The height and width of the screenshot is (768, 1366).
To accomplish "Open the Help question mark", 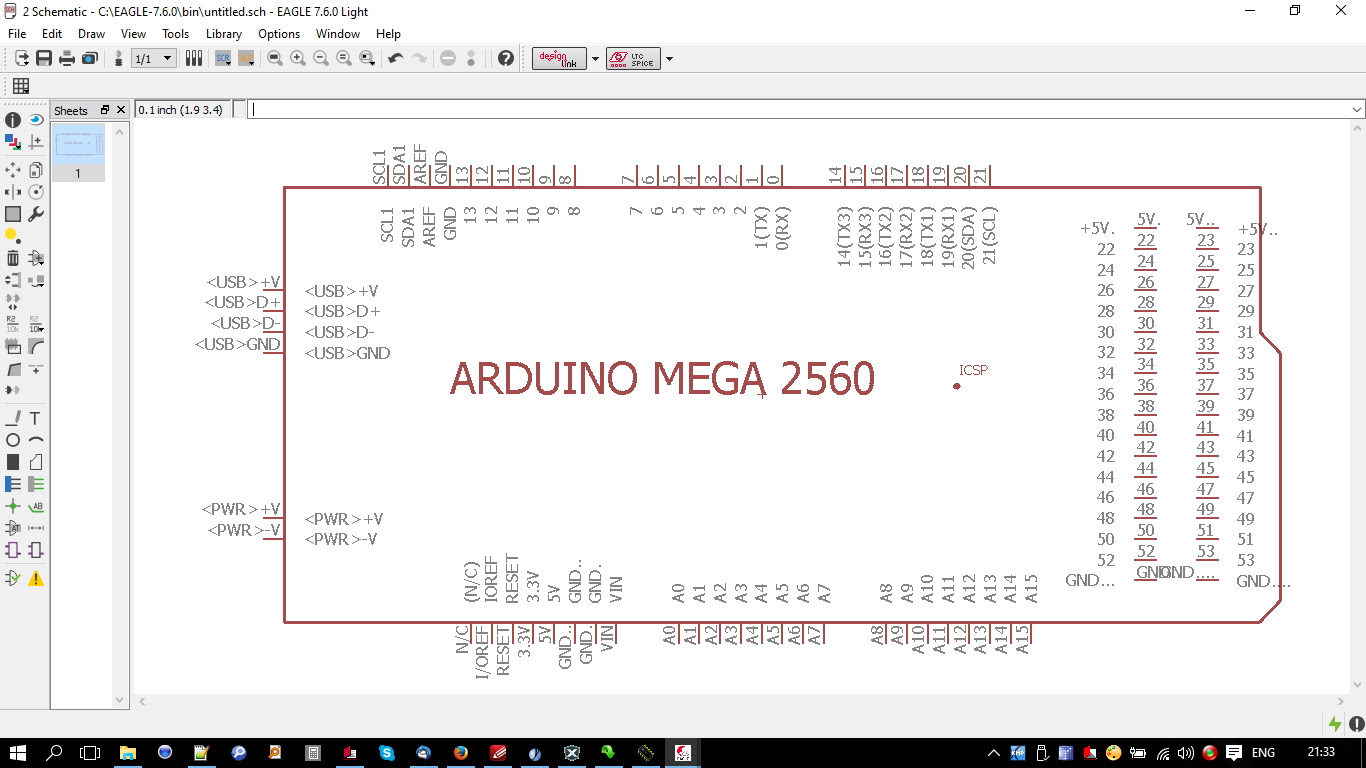I will pyautogui.click(x=506, y=58).
